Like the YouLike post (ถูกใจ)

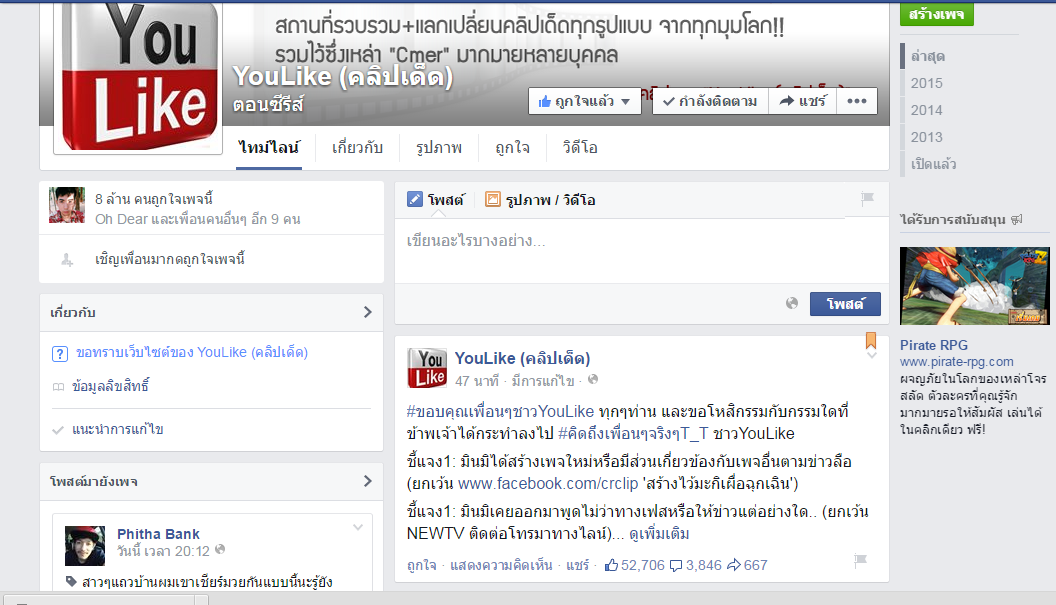(x=422, y=565)
